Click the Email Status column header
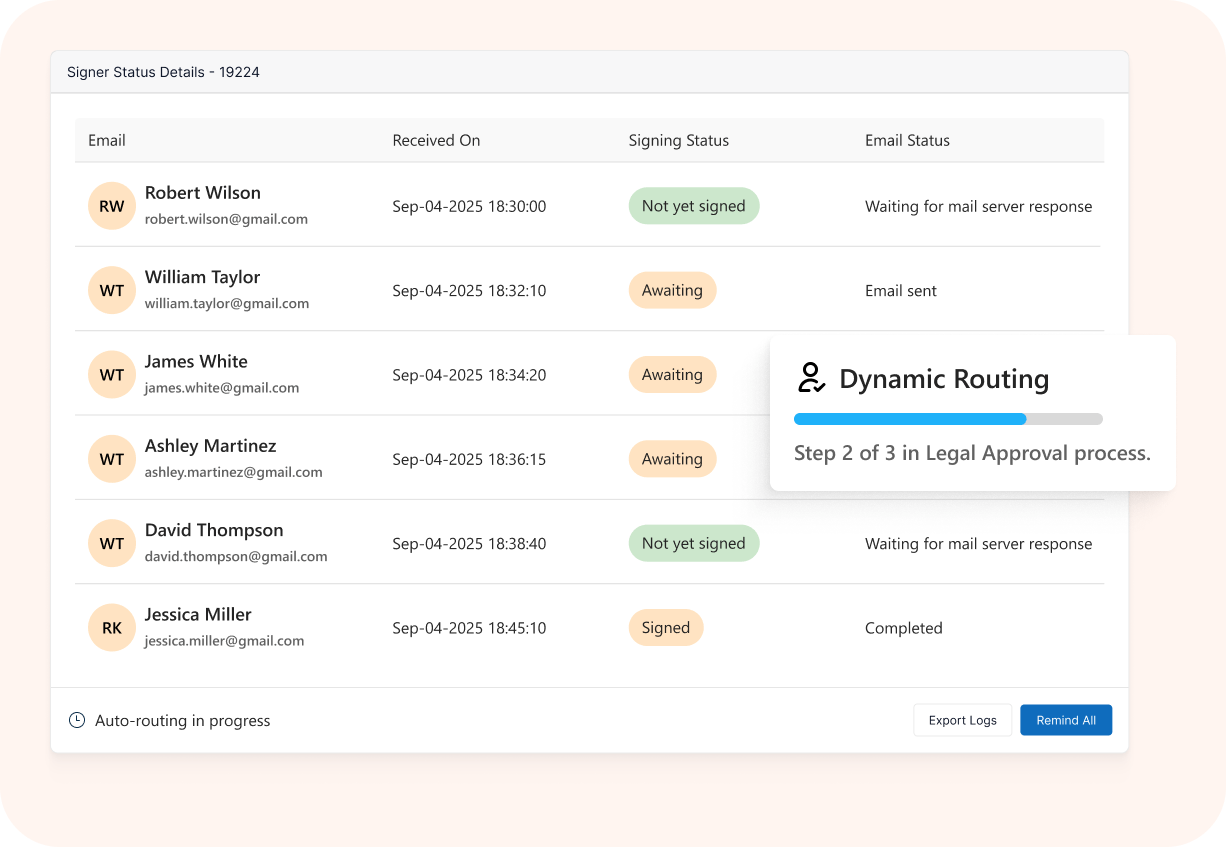The width and height of the screenshot is (1226, 847). pyautogui.click(x=907, y=141)
